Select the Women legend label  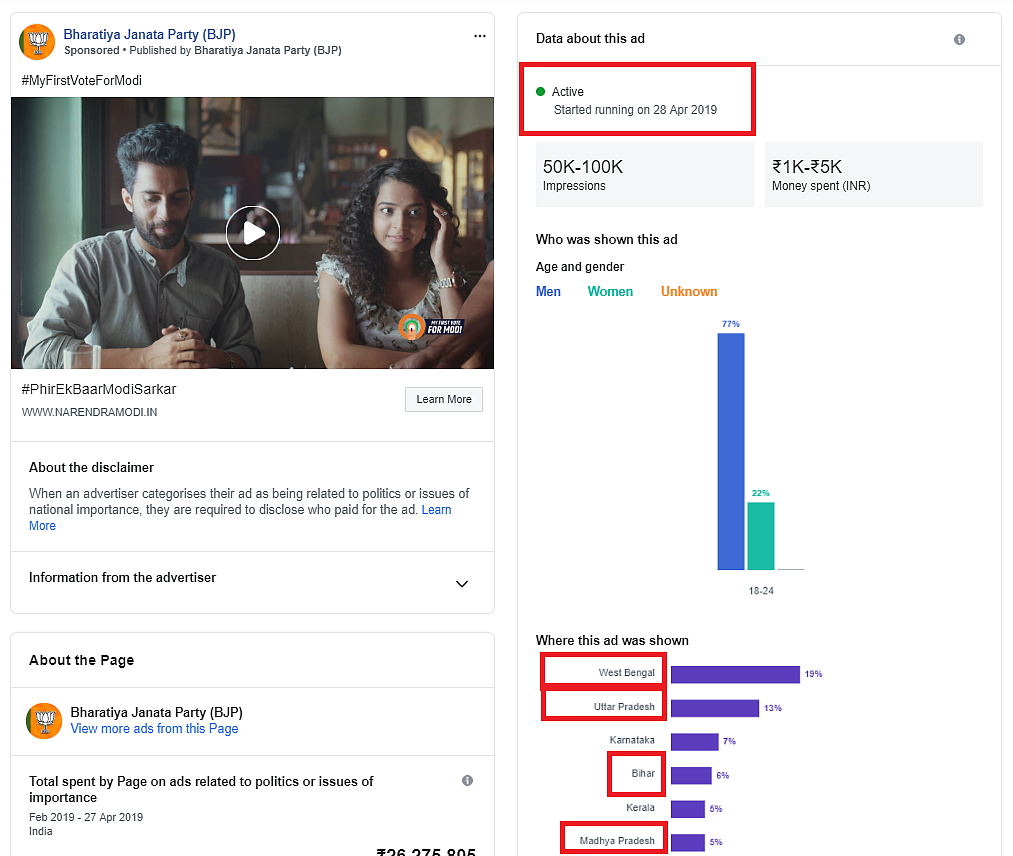point(610,291)
